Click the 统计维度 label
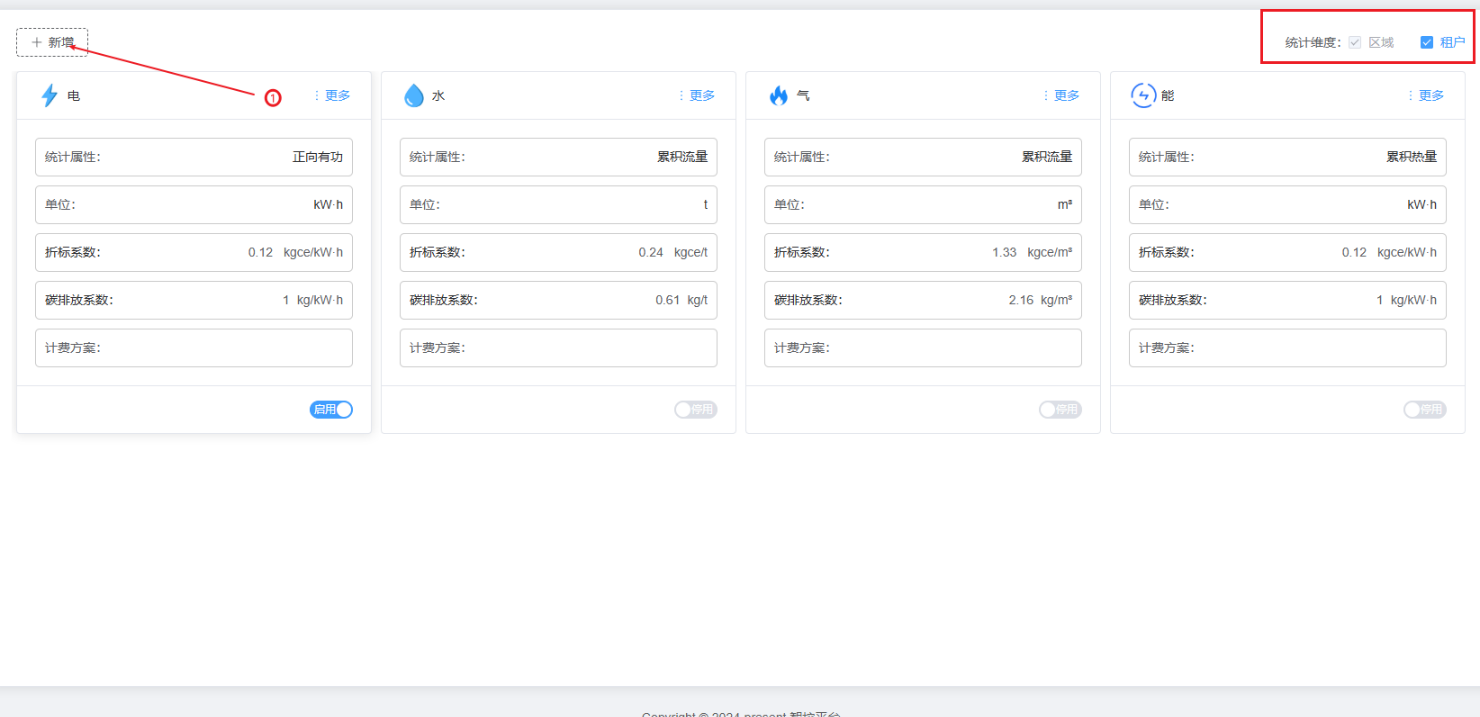1480x717 pixels. tap(1313, 42)
